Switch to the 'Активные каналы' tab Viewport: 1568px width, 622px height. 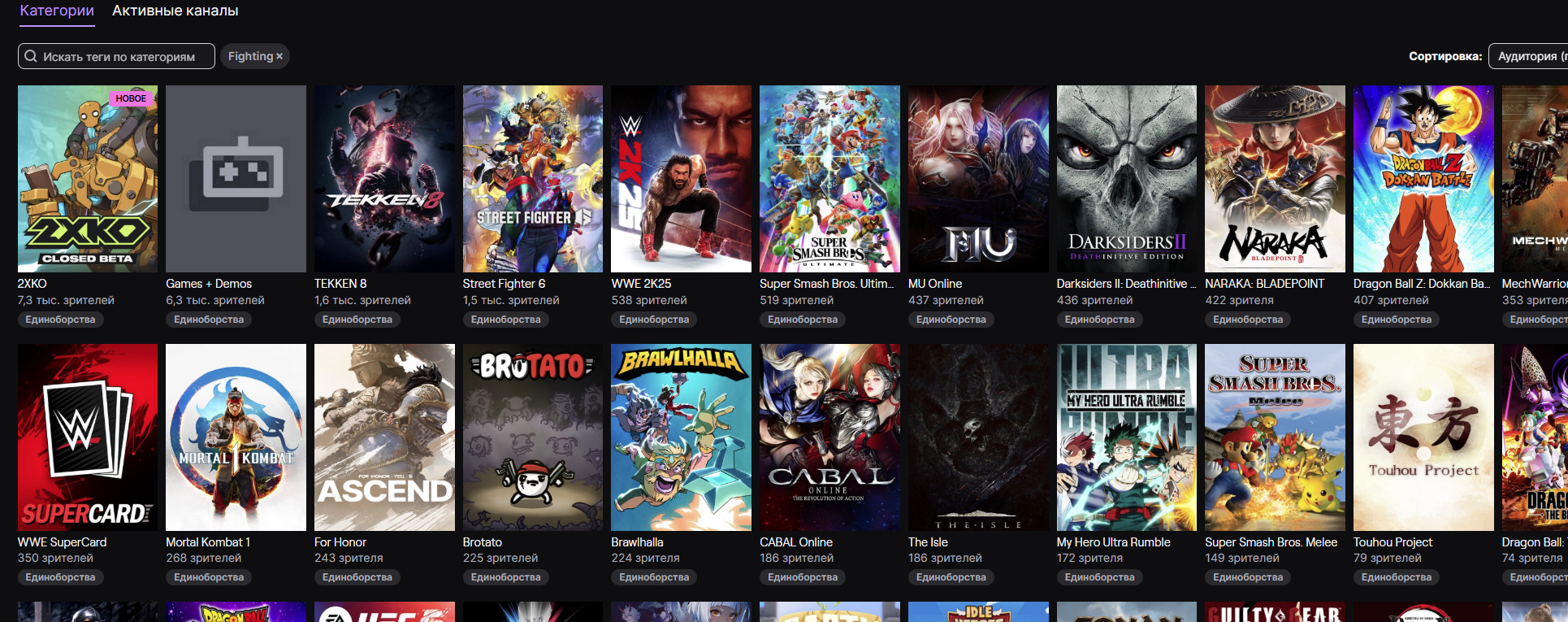pyautogui.click(x=175, y=11)
